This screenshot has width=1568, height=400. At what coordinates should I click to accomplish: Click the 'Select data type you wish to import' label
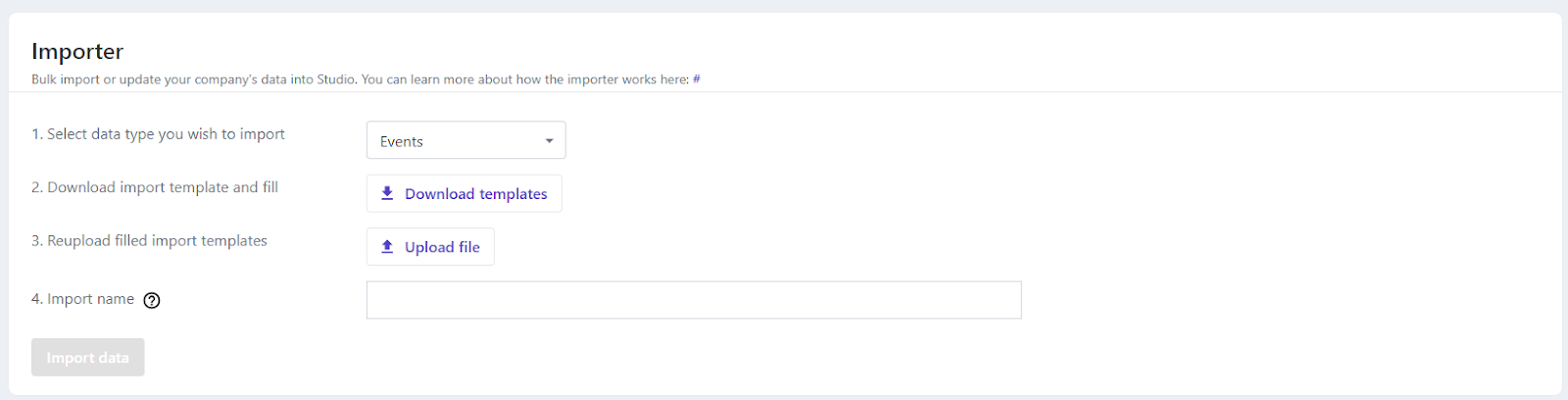[158, 134]
